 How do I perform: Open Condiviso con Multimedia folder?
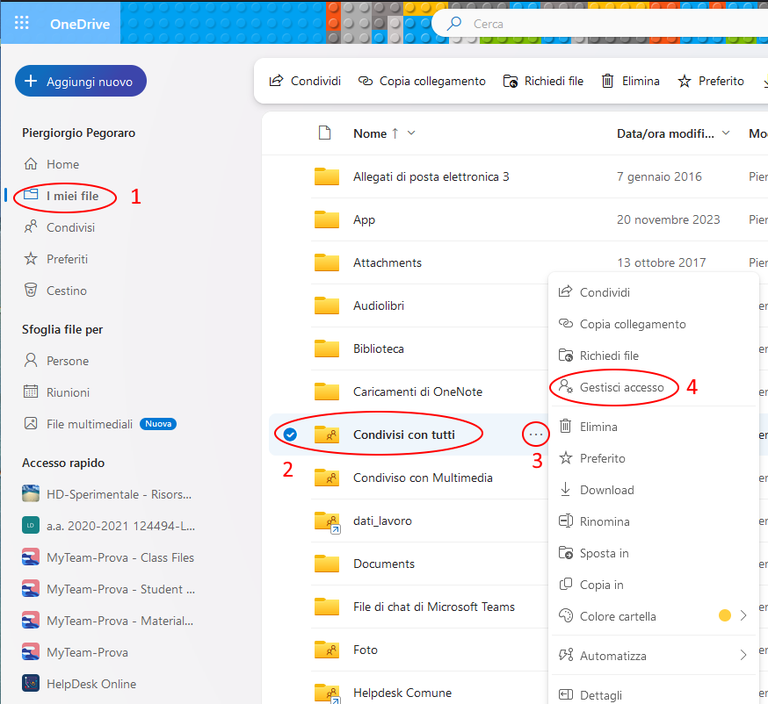423,478
